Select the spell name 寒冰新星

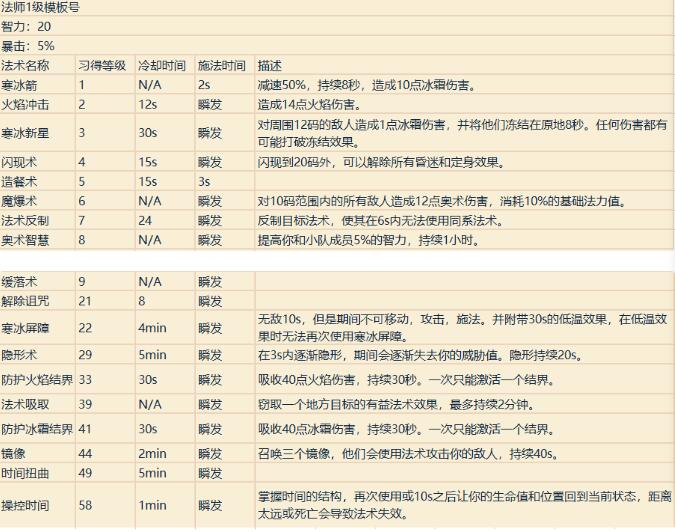pos(25,133)
